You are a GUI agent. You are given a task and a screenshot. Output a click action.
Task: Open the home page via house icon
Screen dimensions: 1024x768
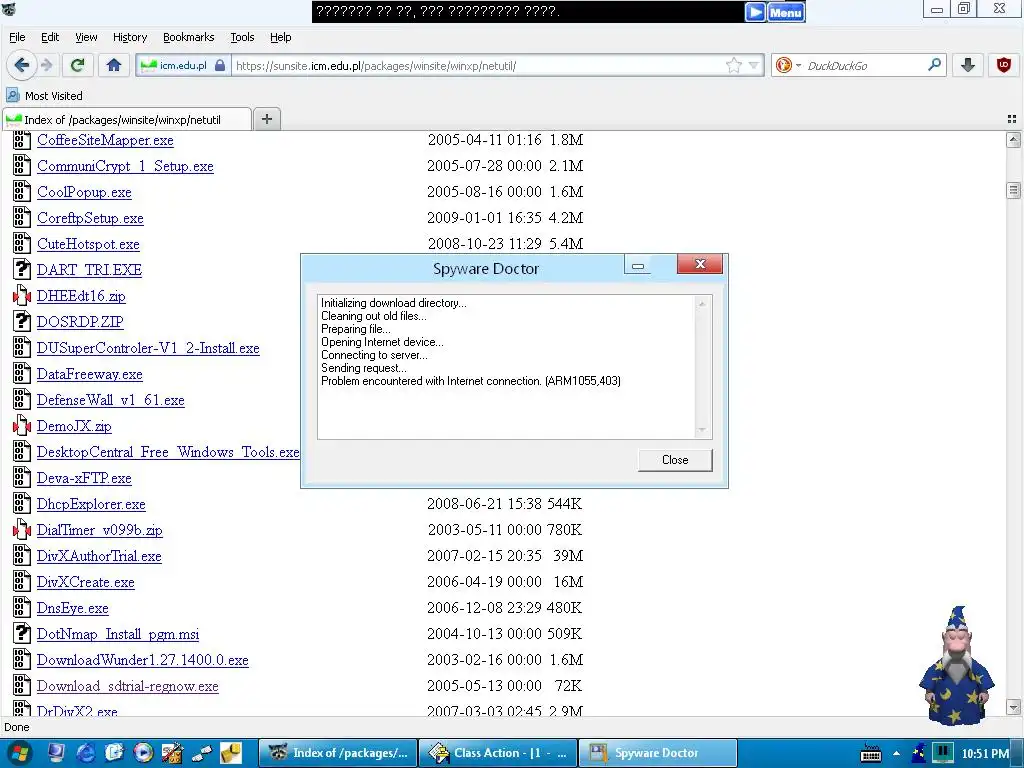pyautogui.click(x=114, y=65)
